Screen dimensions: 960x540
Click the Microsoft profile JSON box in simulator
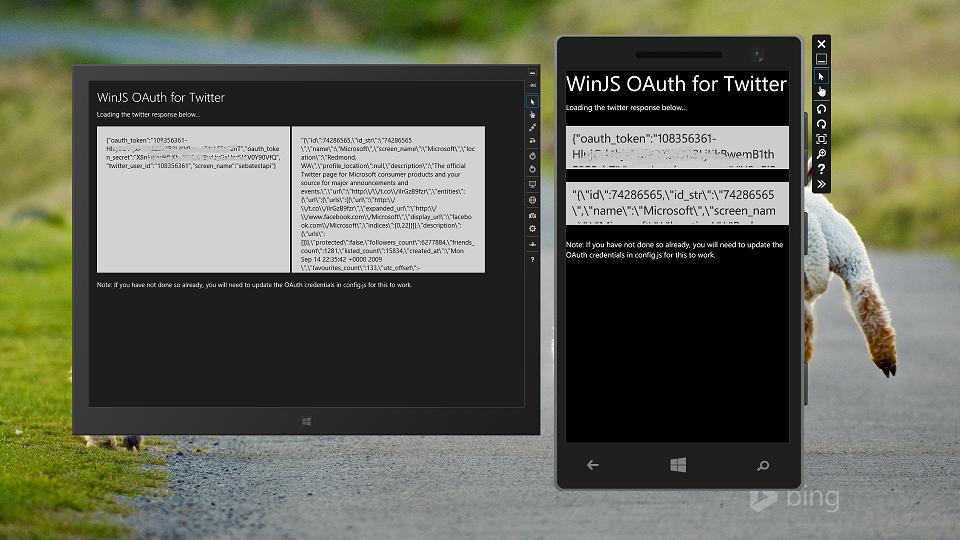pos(388,200)
